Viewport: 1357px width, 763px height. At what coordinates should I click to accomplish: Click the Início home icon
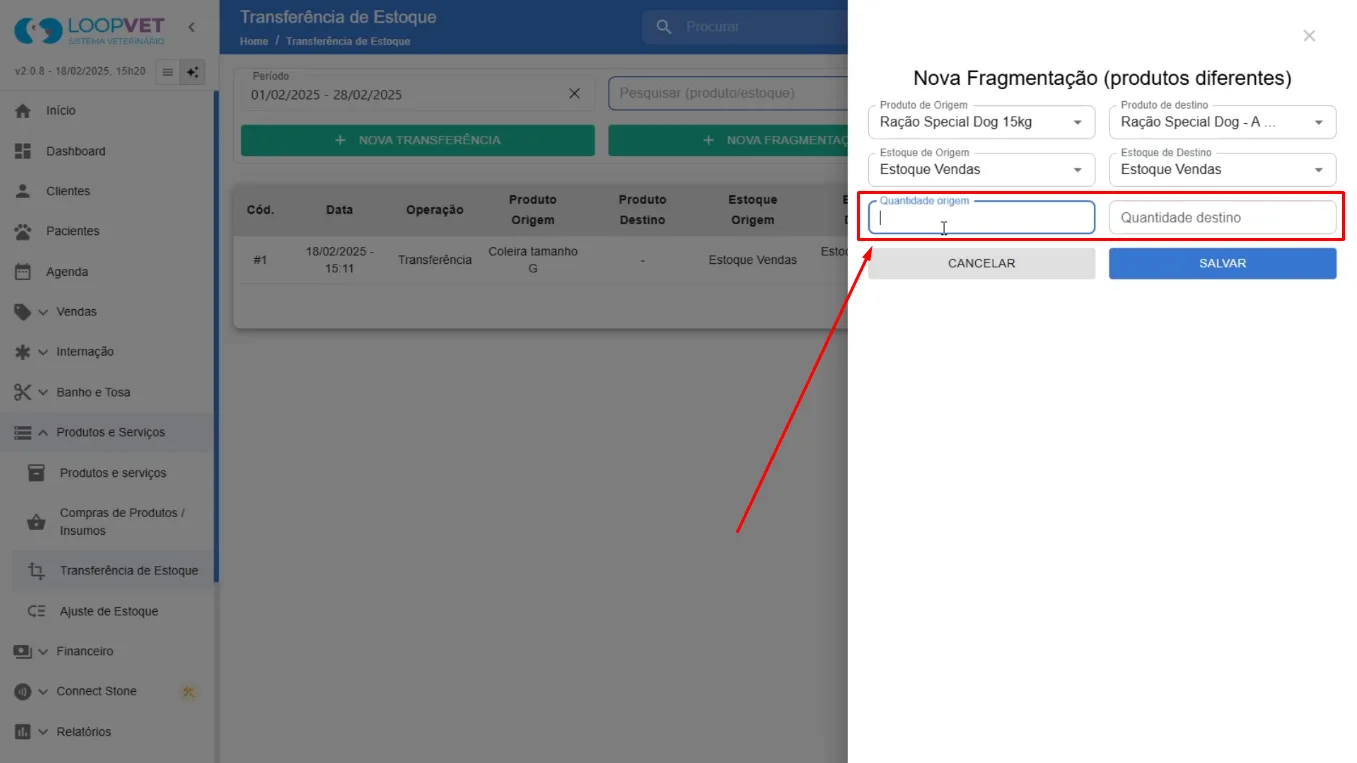pyautogui.click(x=23, y=111)
